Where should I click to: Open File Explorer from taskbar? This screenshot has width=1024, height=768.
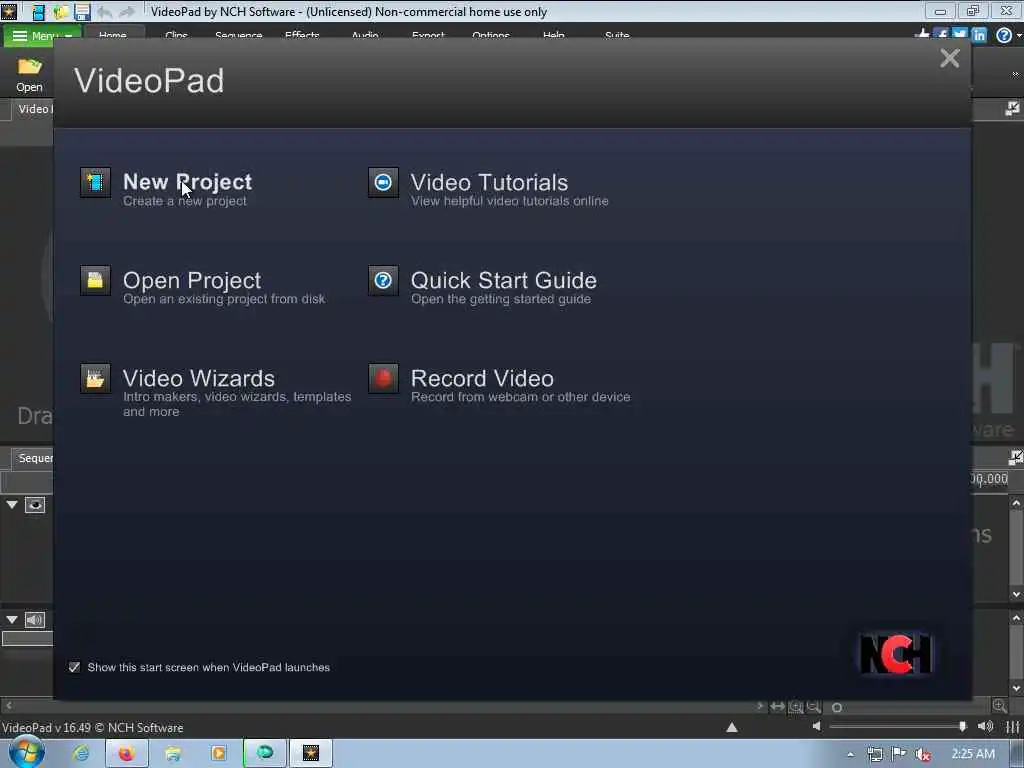173,754
